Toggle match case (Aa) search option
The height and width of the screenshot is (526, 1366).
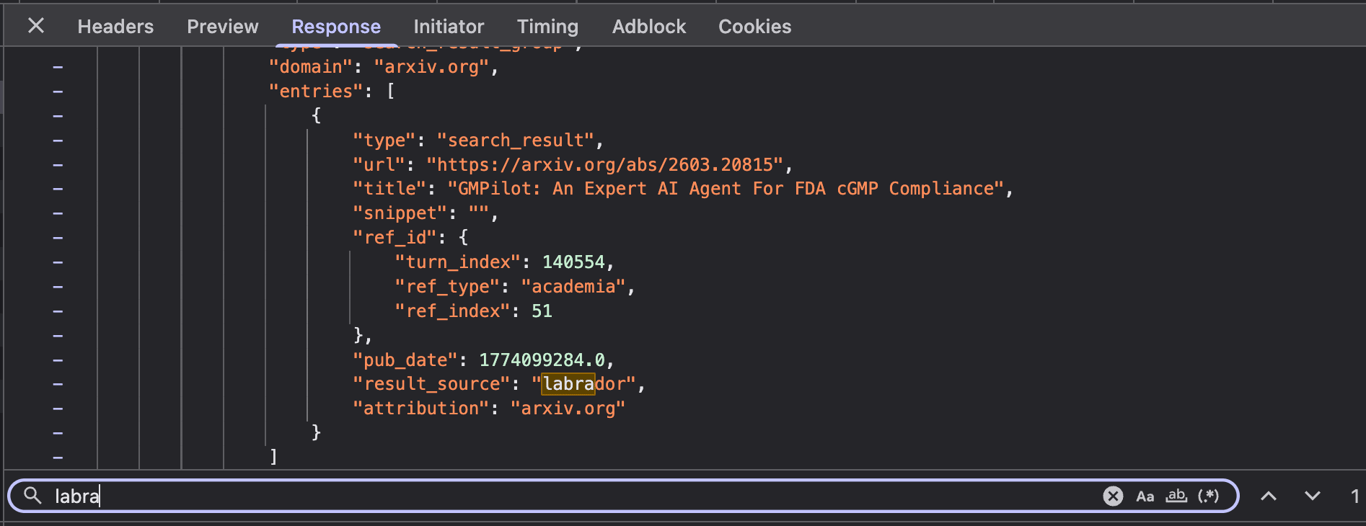pyautogui.click(x=1145, y=496)
